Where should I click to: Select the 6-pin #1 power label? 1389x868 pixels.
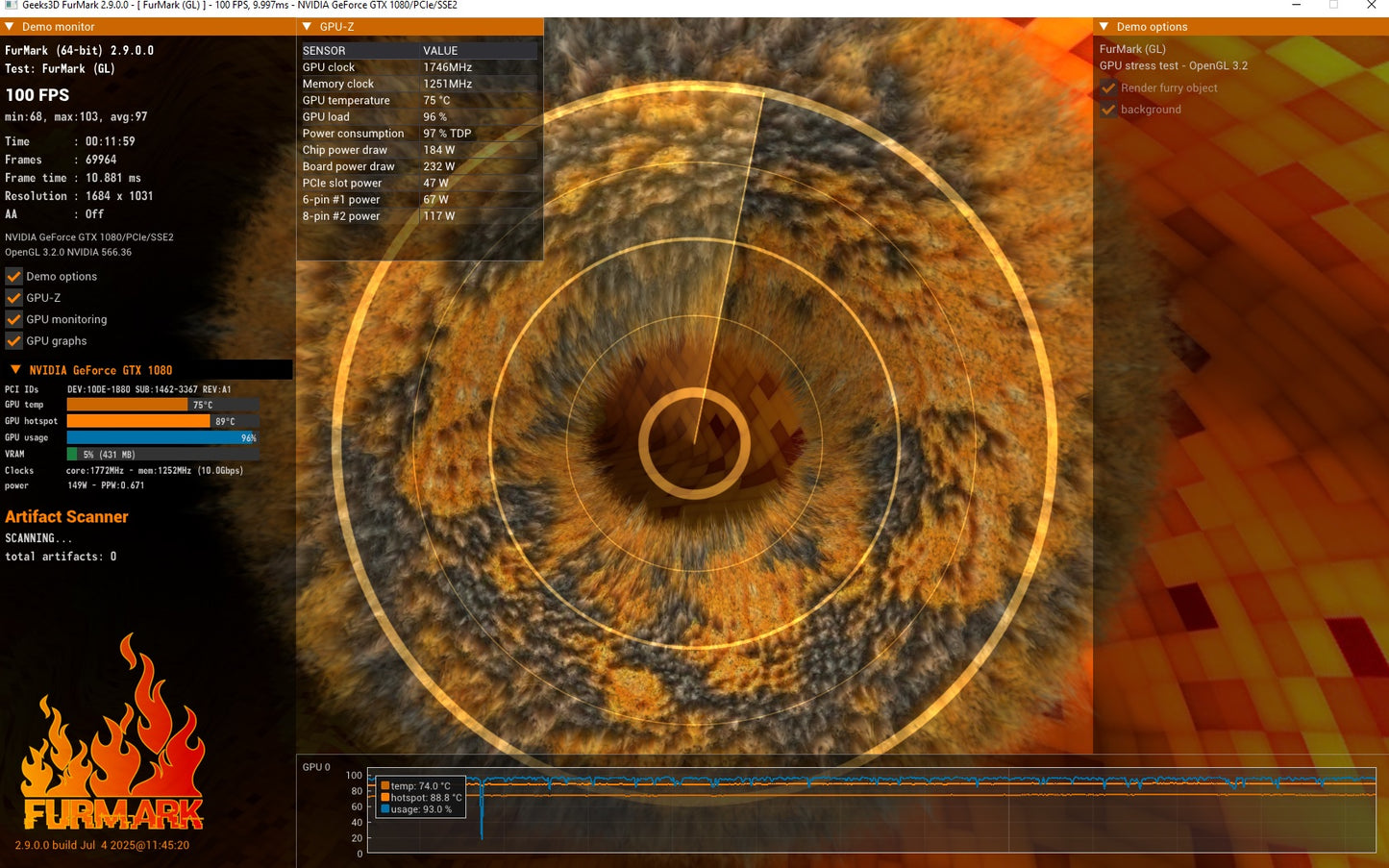tap(341, 200)
